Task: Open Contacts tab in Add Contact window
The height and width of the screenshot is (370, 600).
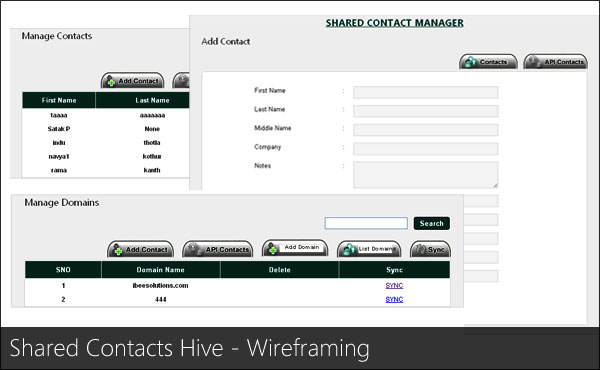Action: point(488,62)
